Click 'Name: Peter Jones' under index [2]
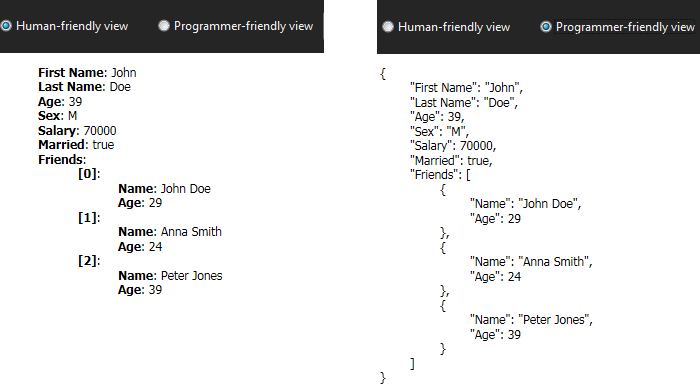Image resolution: width=700 pixels, height=391 pixels. (x=170, y=275)
